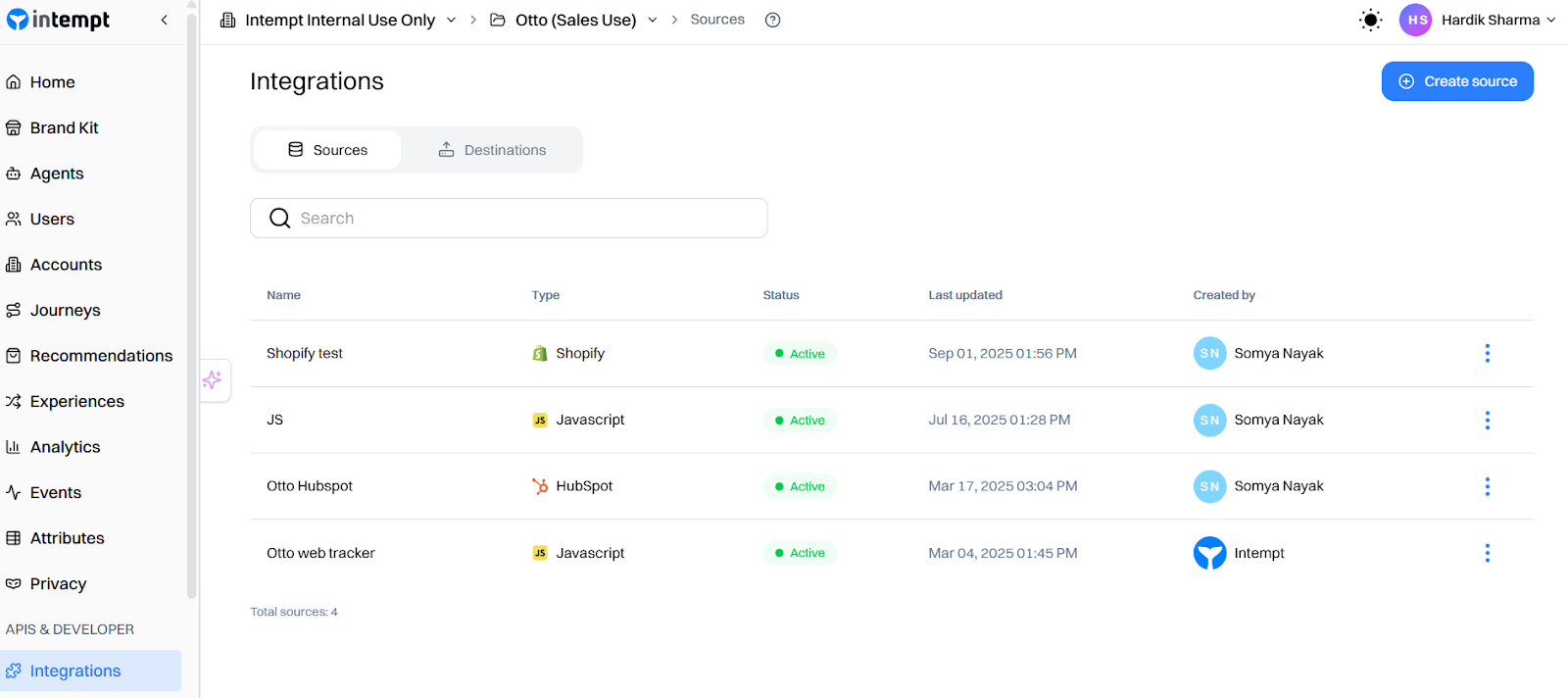Click the Create source button
This screenshot has height=698, width=1568.
1457,81
